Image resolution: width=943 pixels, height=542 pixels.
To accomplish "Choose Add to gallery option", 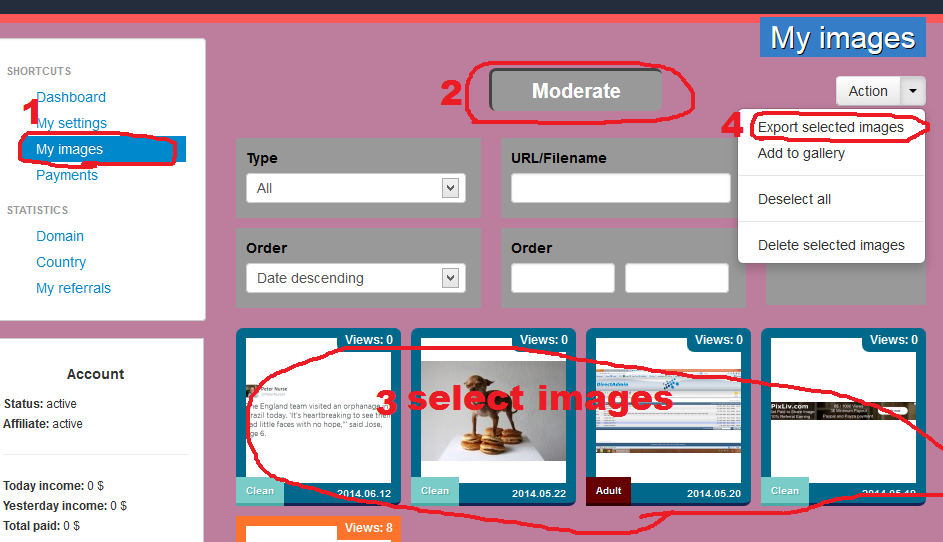I will click(801, 153).
